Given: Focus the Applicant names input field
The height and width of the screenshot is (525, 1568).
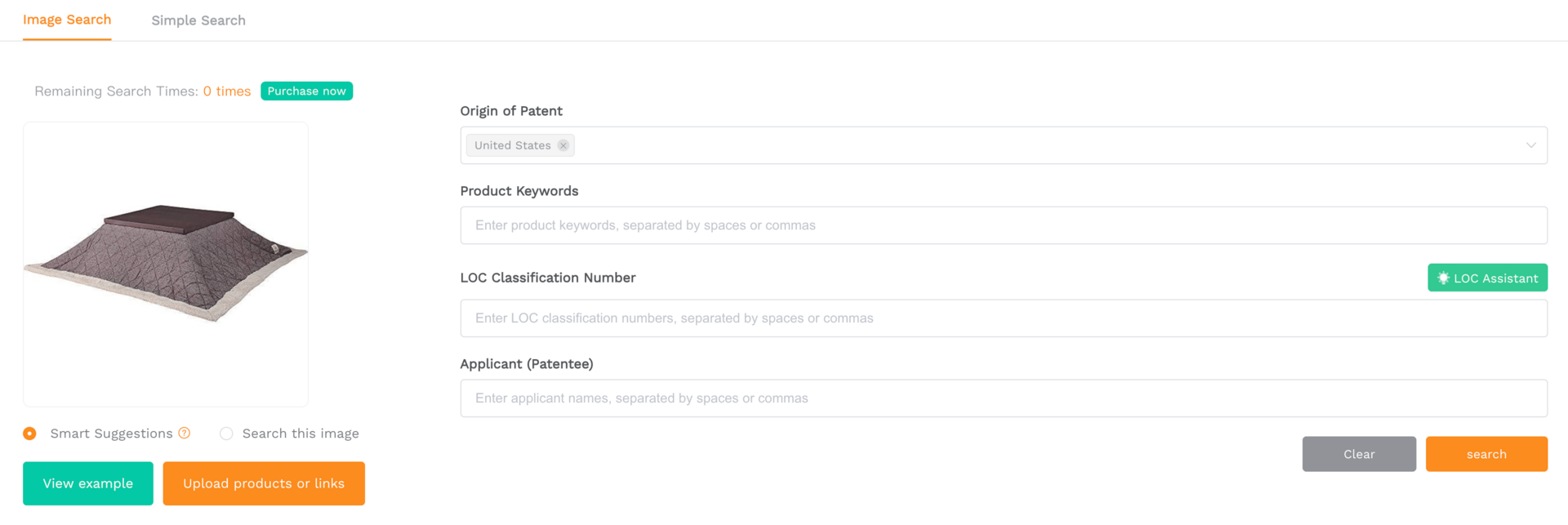Looking at the screenshot, I should coord(1004,398).
